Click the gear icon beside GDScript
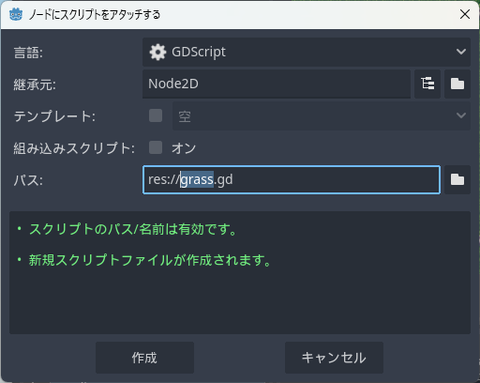Screen dimensions: 480x383 157,52
